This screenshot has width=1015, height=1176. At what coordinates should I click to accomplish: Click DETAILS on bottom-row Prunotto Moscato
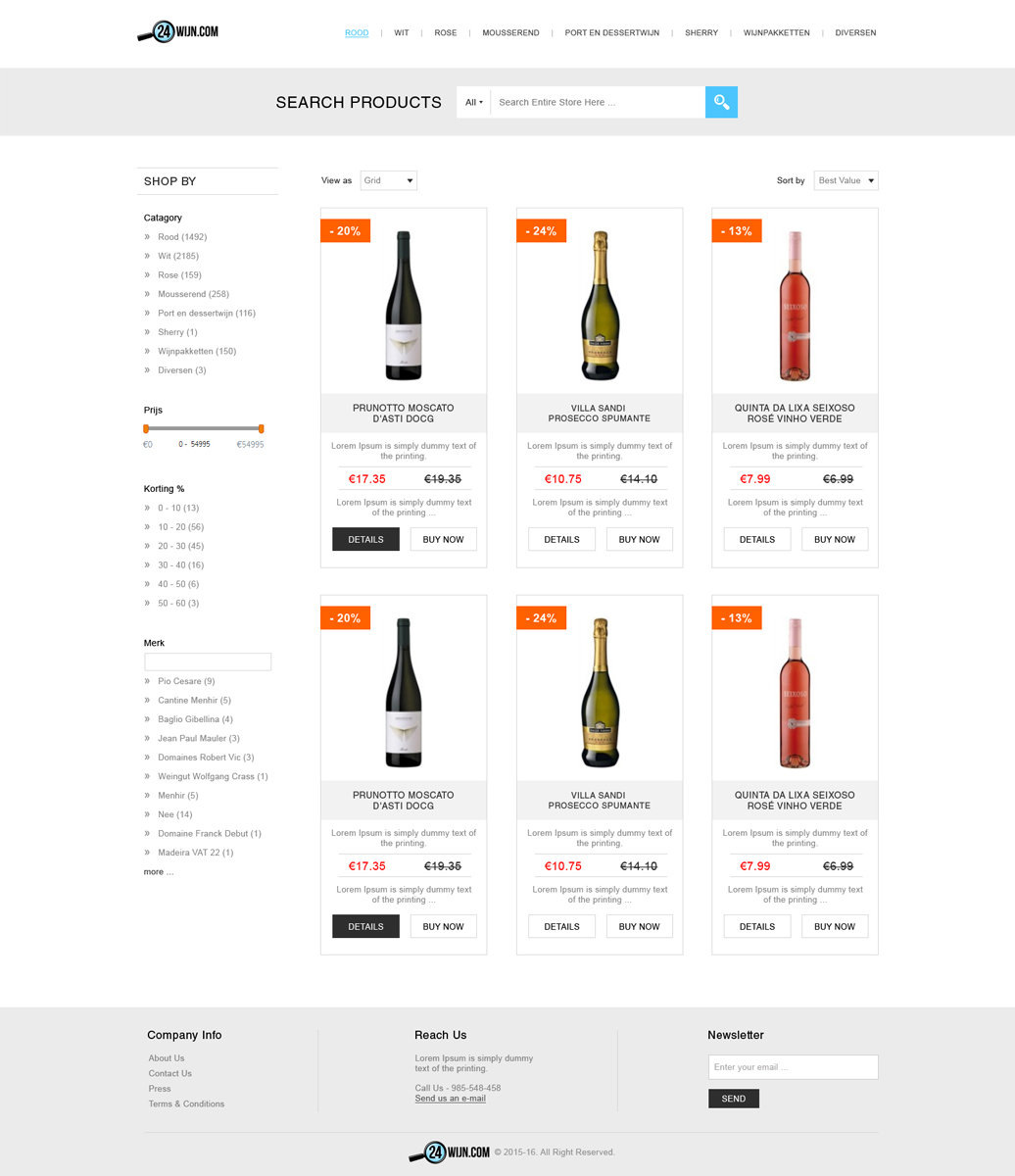click(x=365, y=926)
